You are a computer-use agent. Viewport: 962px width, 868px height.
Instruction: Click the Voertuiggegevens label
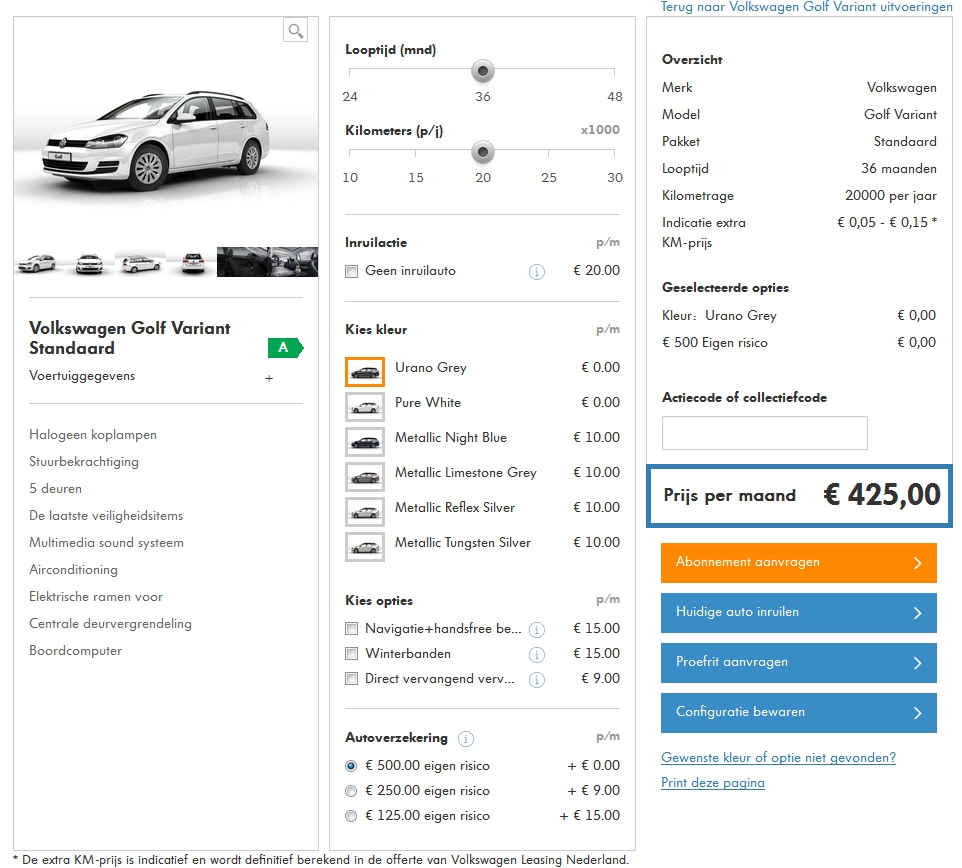[x=82, y=376]
